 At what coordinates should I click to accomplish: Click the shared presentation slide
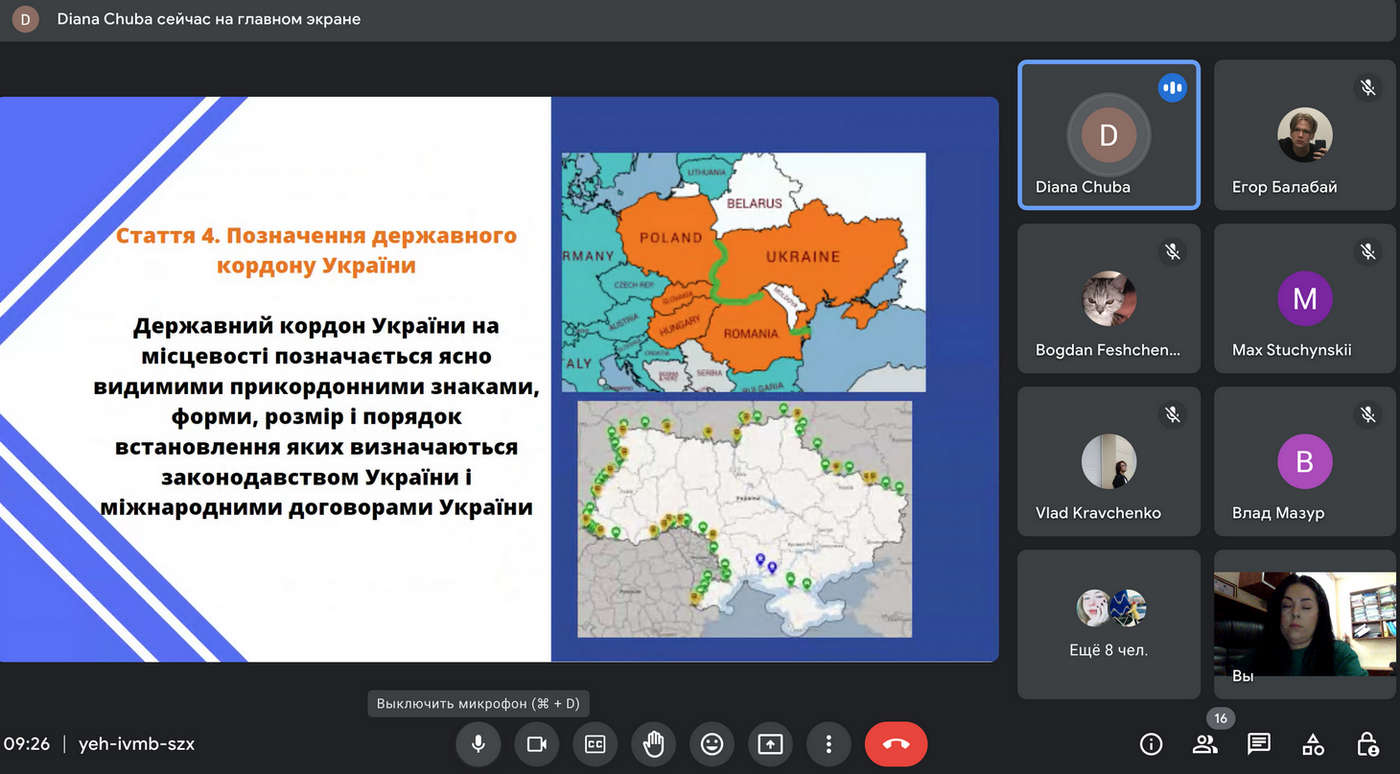click(498, 379)
